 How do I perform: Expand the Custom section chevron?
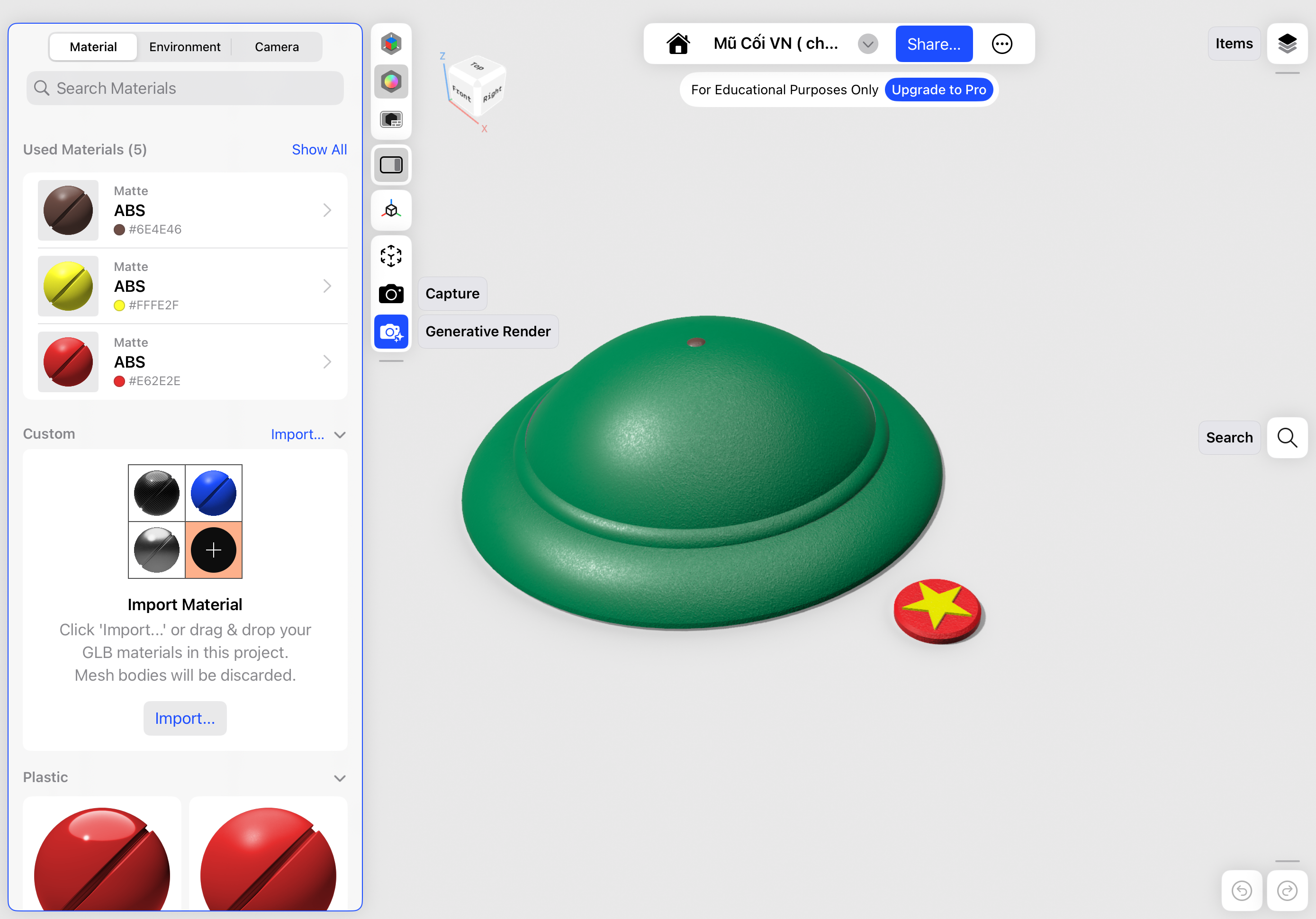[x=339, y=434]
